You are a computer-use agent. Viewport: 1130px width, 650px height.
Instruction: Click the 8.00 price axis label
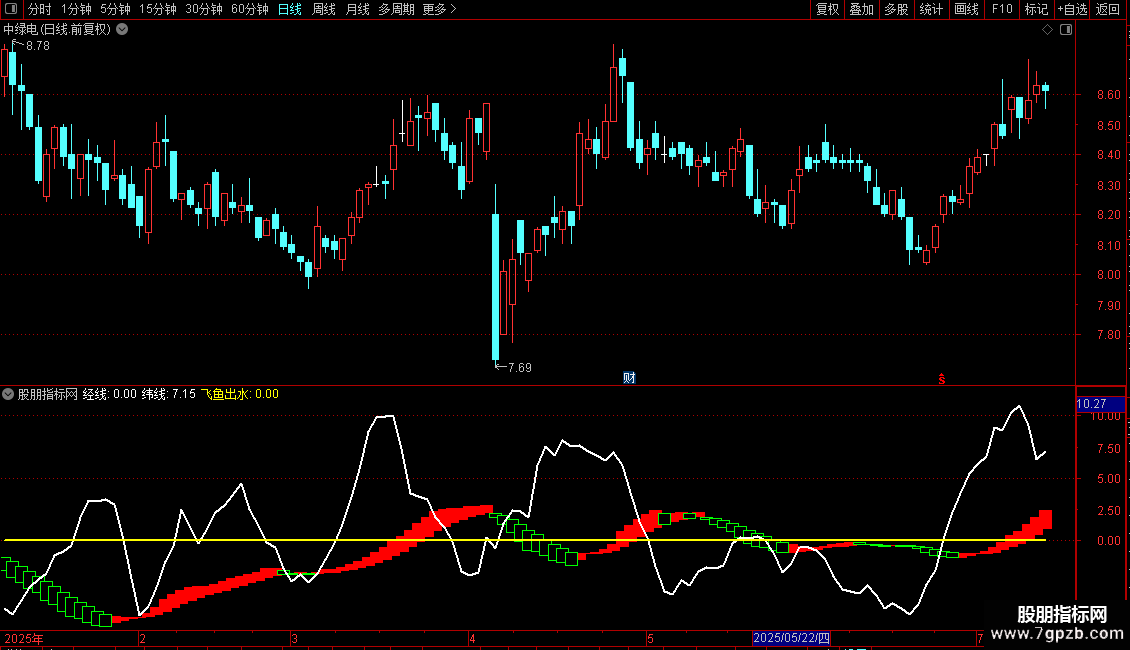[x=1108, y=275]
